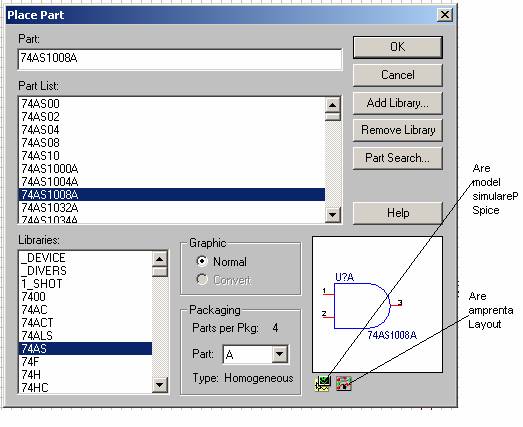This screenshot has height=427, width=523.
Task: Click the Part Search button
Action: tap(398, 158)
